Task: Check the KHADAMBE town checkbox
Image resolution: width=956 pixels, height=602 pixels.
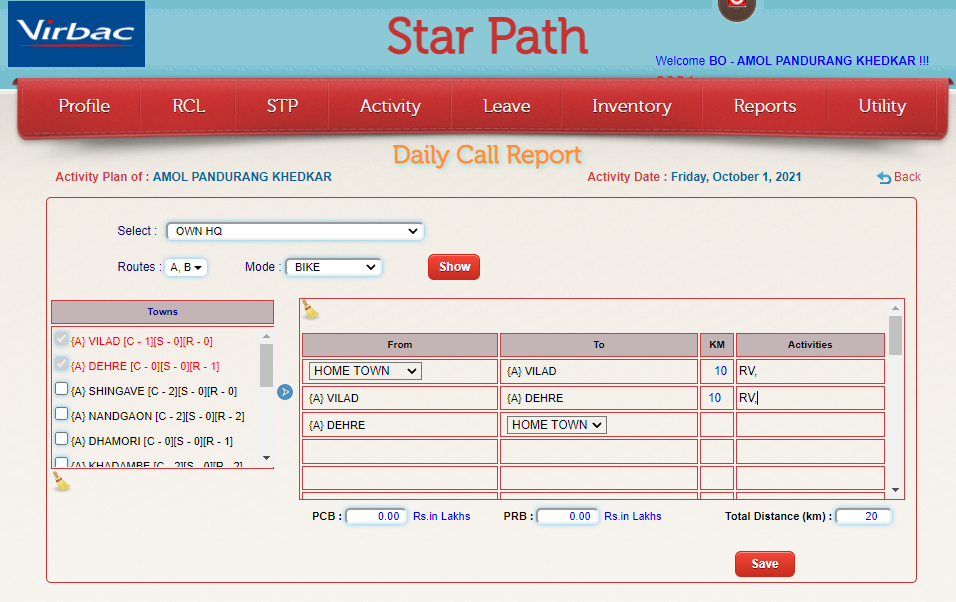Action: [x=61, y=463]
